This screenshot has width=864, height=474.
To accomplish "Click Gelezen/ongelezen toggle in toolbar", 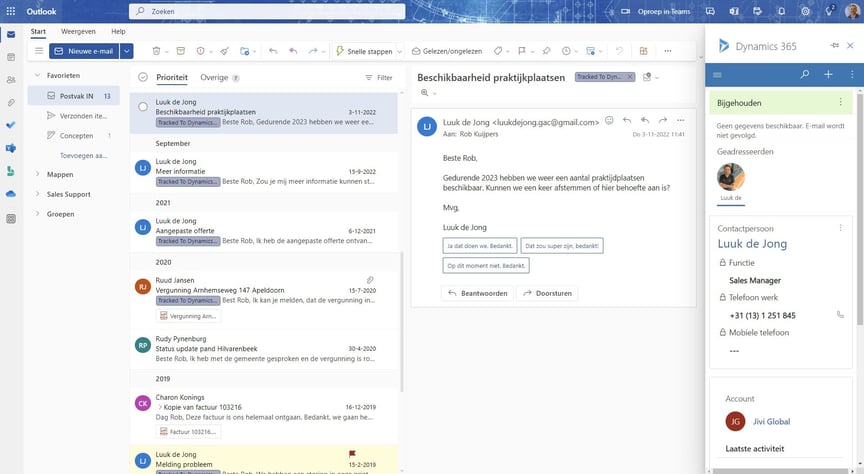I will [447, 51].
